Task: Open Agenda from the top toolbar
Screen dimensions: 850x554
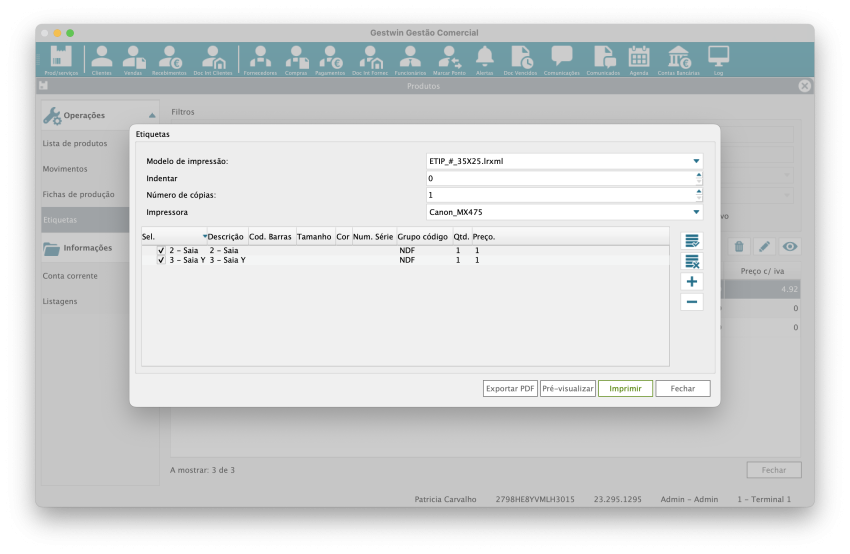Action: (639, 58)
